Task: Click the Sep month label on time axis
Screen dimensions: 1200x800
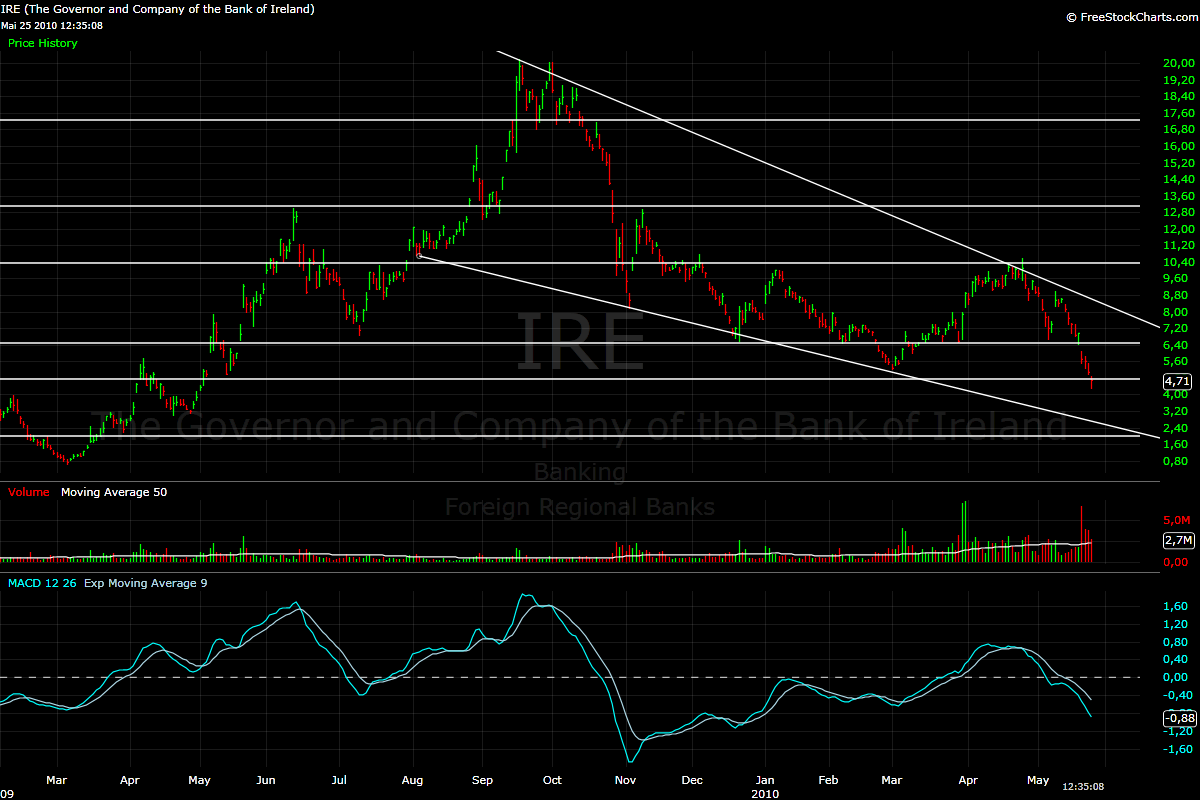Action: pyautogui.click(x=483, y=779)
